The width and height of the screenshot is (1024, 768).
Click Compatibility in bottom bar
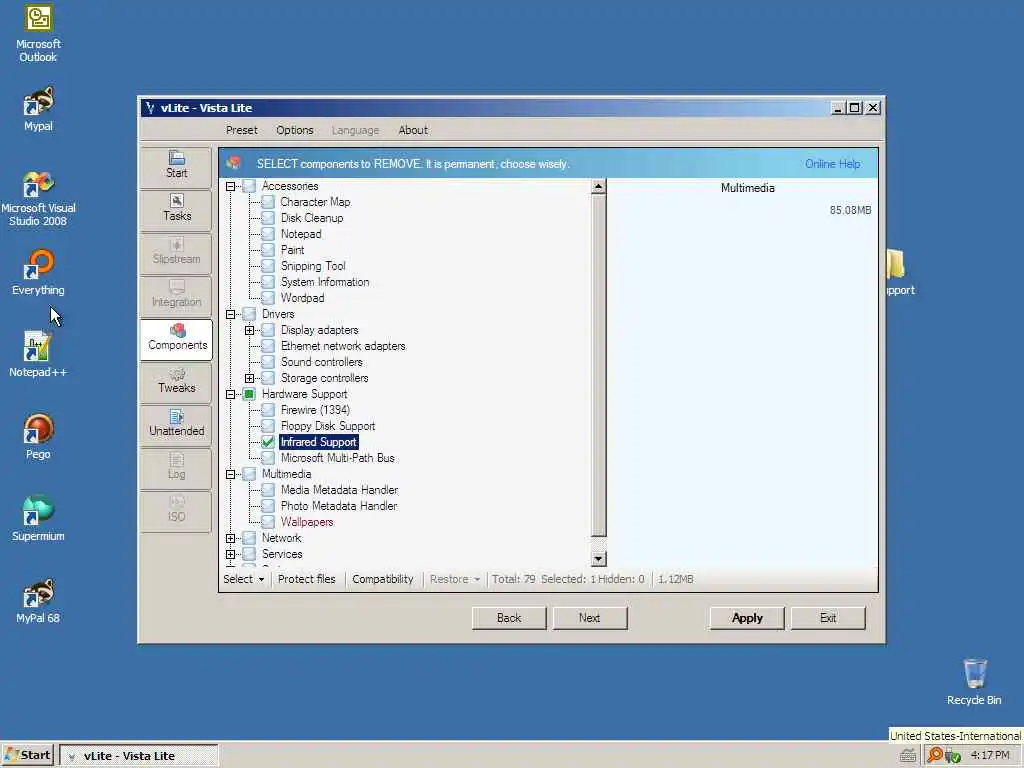(383, 579)
